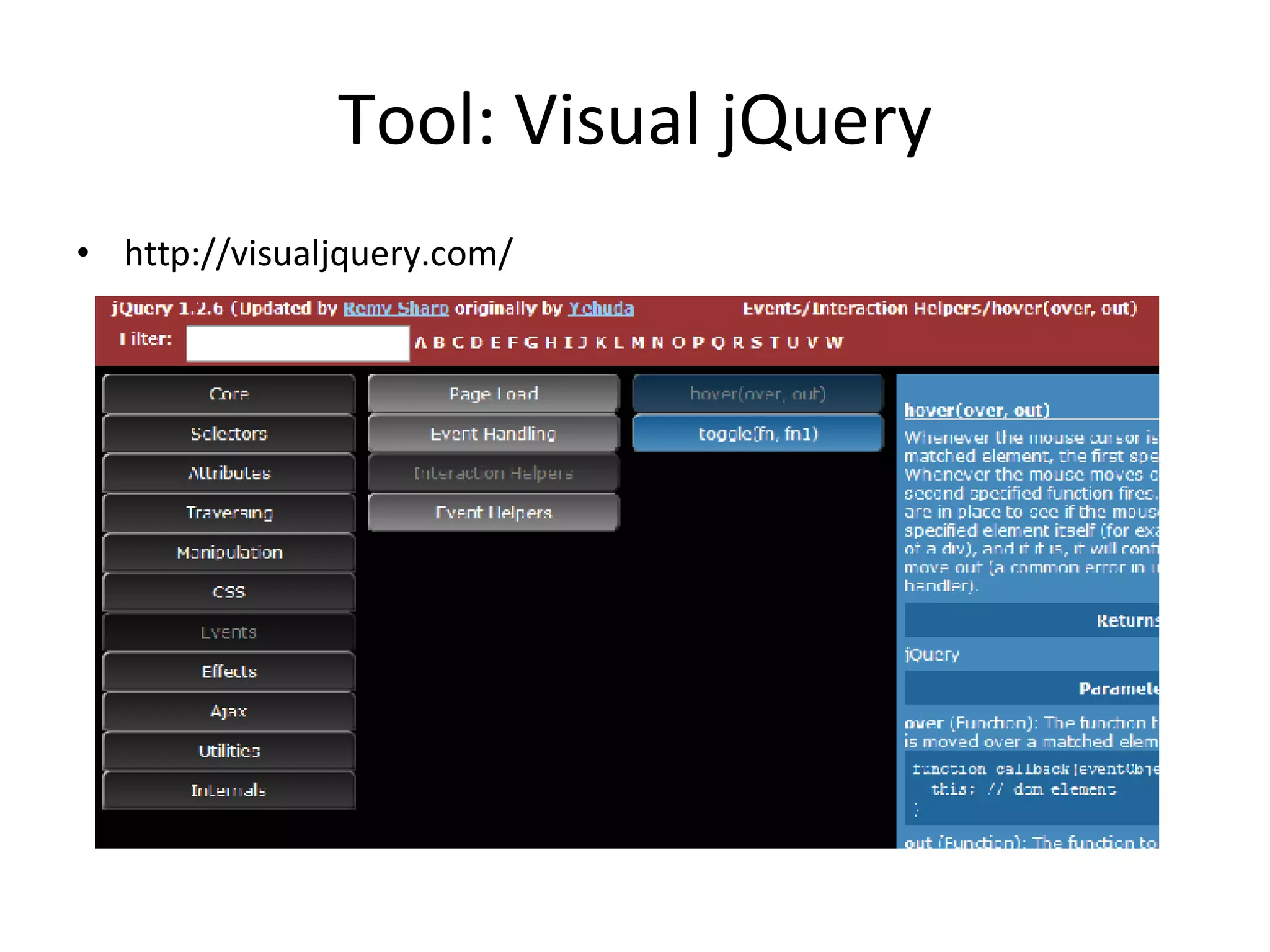Image resolution: width=1270 pixels, height=952 pixels.
Task: Select the Events category
Action: tap(229, 632)
